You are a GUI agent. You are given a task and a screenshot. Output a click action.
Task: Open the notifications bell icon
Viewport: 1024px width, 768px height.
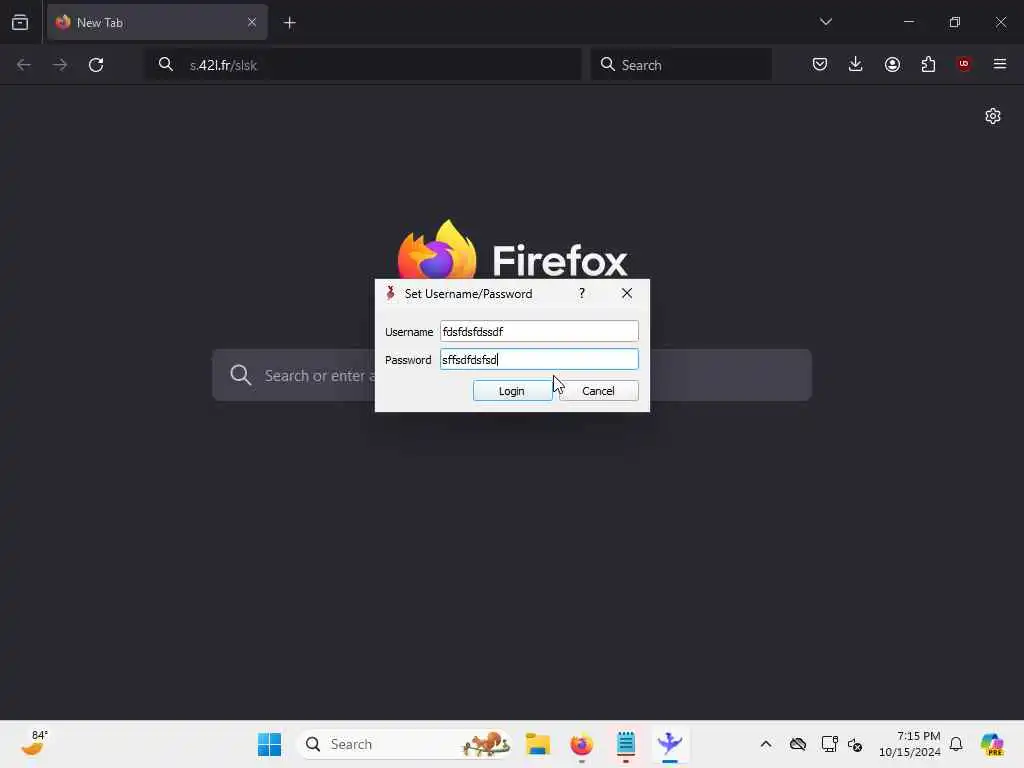click(956, 744)
